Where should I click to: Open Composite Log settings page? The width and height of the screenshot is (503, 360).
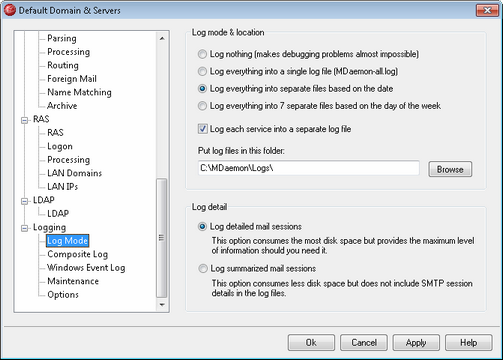click(78, 254)
